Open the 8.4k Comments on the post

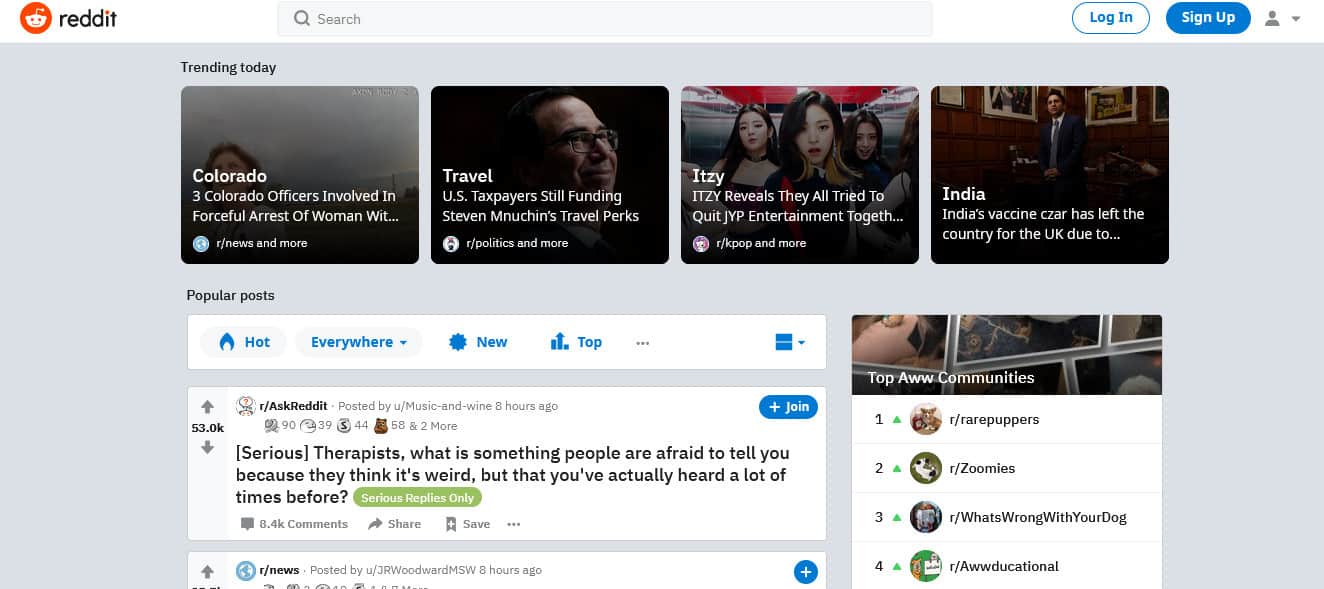pyautogui.click(x=294, y=524)
